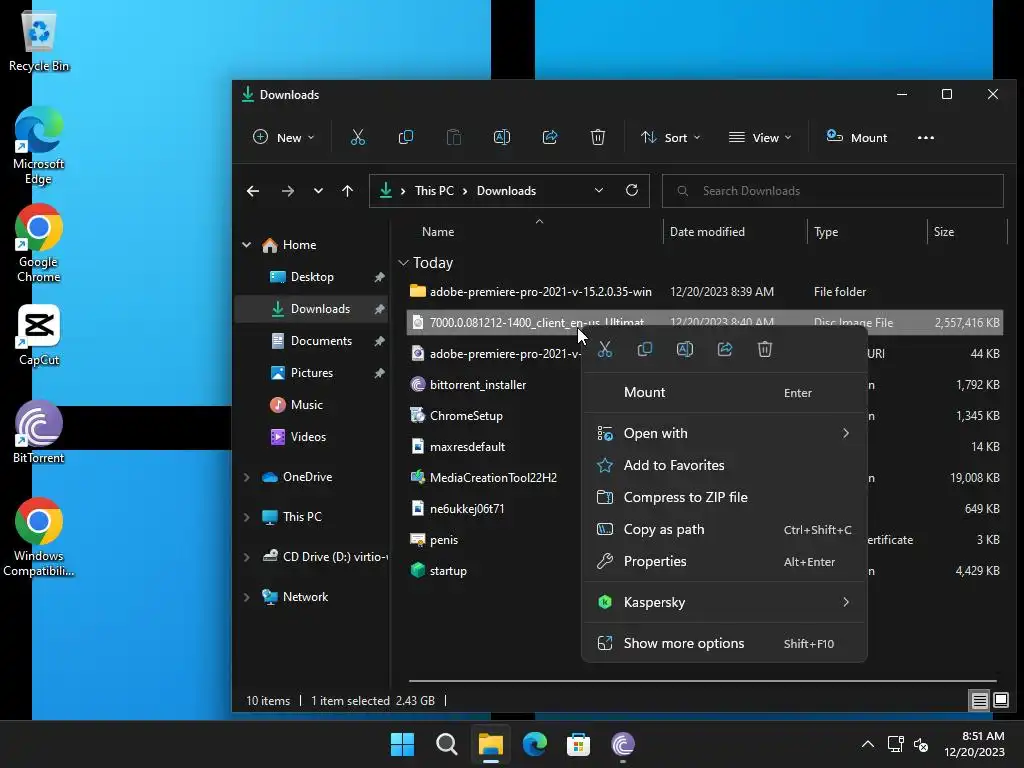The image size is (1024, 768).
Task: Expand the This PC tree node
Action: pos(246,517)
